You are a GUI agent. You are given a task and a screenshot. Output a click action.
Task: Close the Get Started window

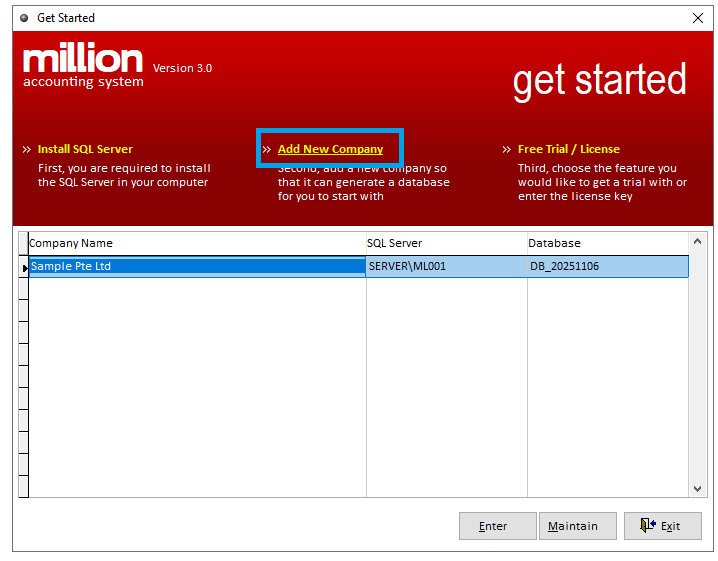(x=698, y=18)
